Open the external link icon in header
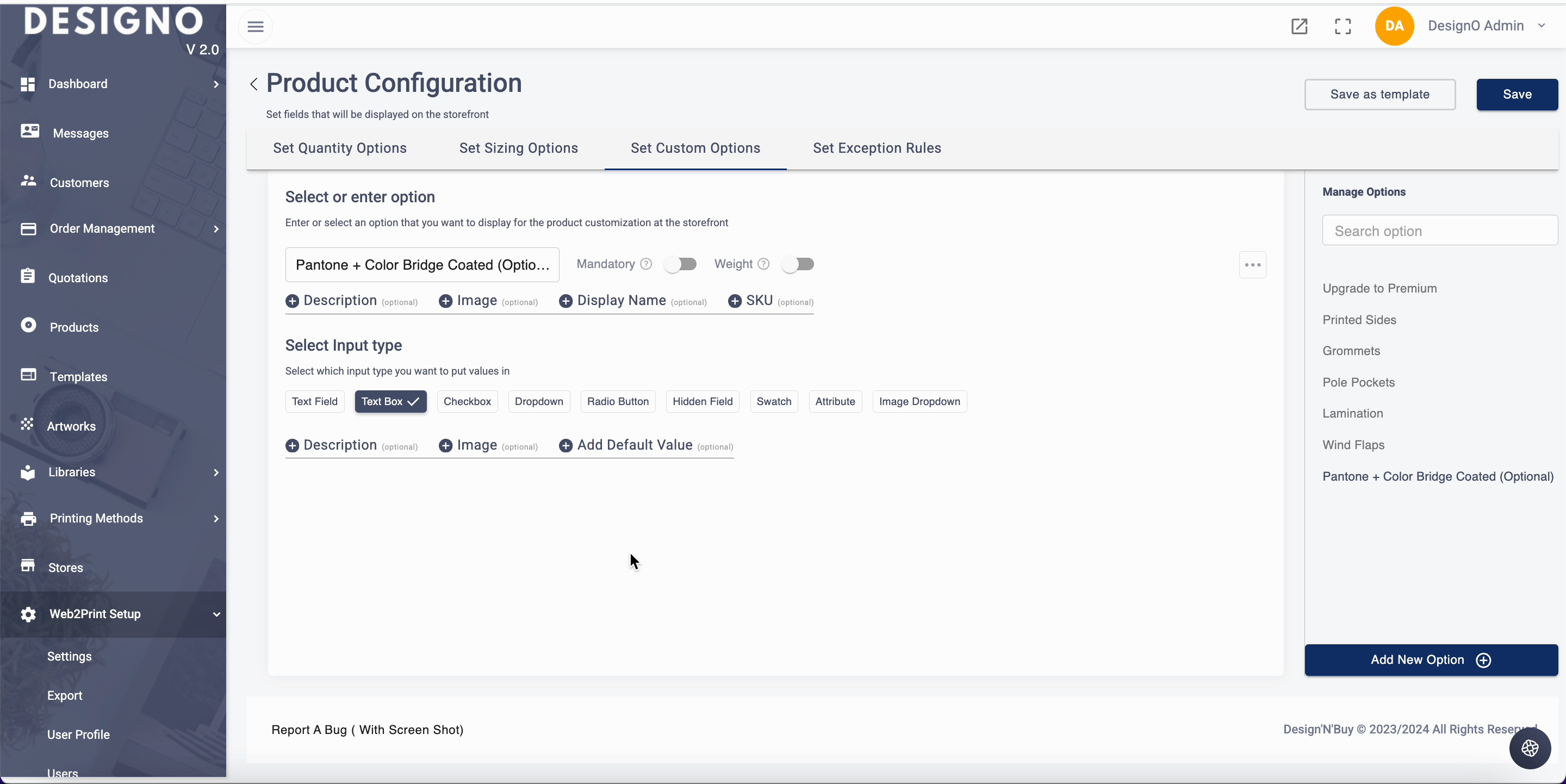The height and width of the screenshot is (784, 1566). [x=1299, y=26]
